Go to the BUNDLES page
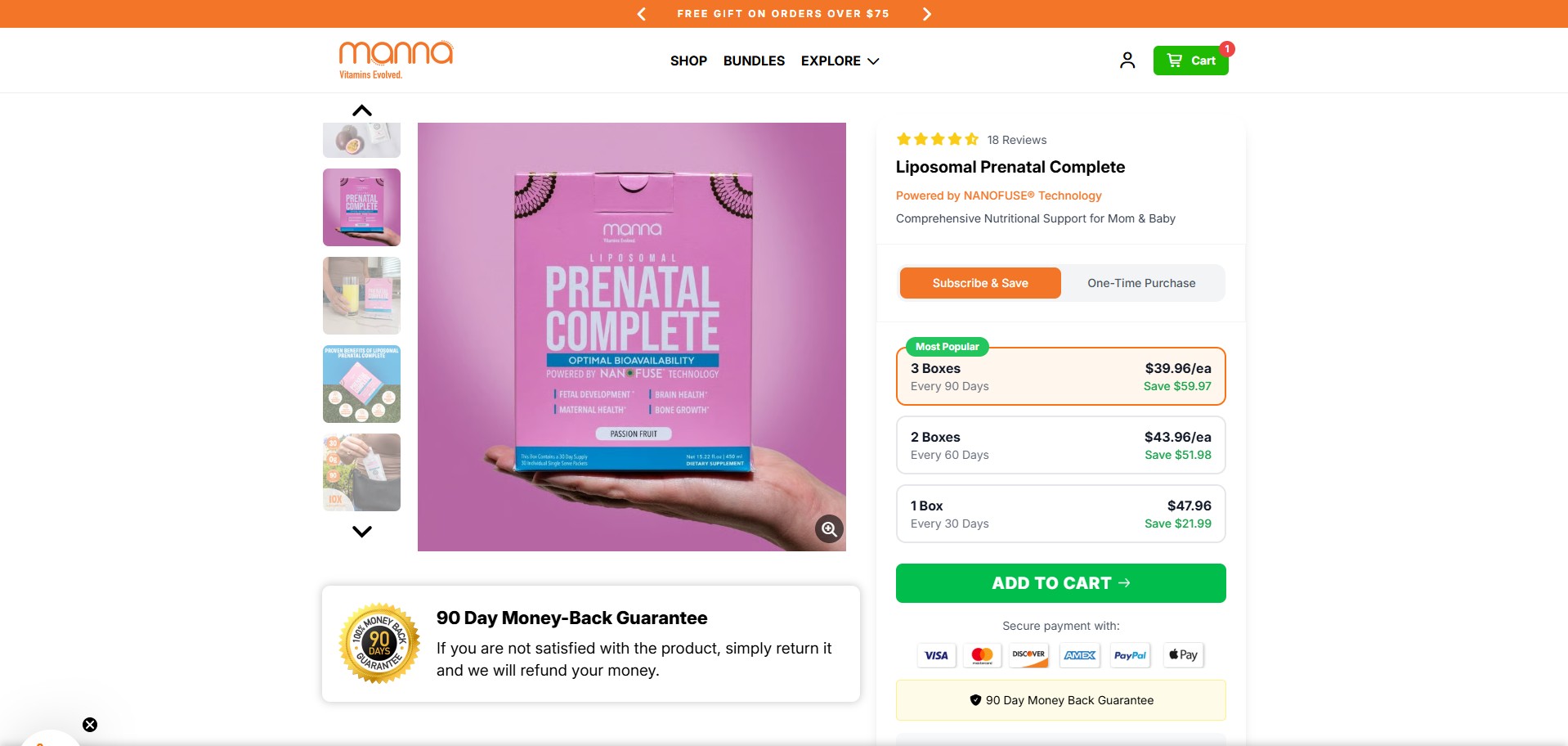The height and width of the screenshot is (746, 1568). [754, 61]
